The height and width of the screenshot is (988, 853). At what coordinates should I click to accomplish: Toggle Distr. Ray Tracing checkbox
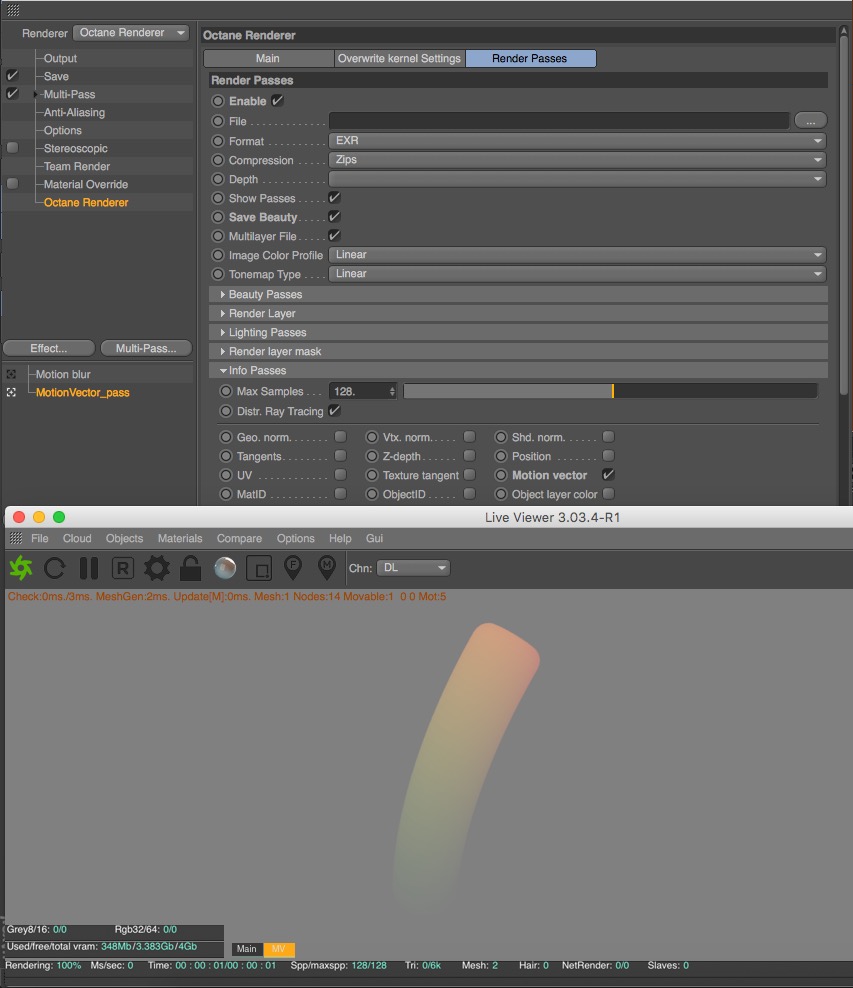tap(335, 410)
